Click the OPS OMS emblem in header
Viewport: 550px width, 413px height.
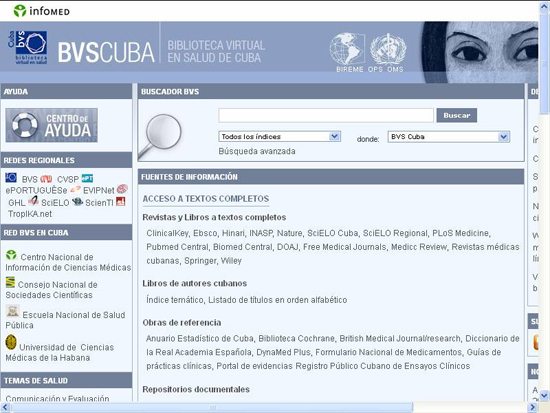388,49
